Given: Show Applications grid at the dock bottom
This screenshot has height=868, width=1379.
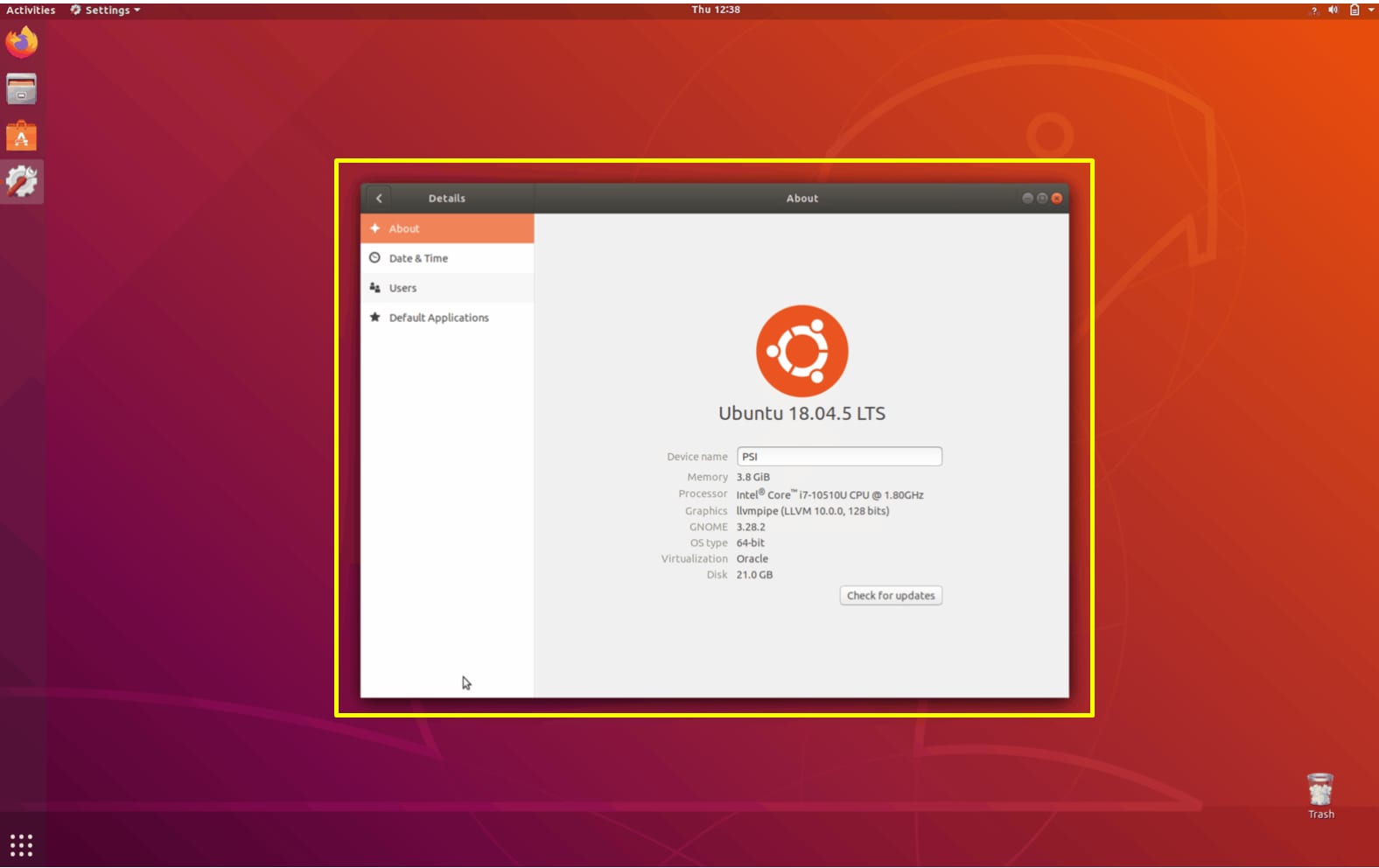Looking at the screenshot, I should [x=22, y=845].
